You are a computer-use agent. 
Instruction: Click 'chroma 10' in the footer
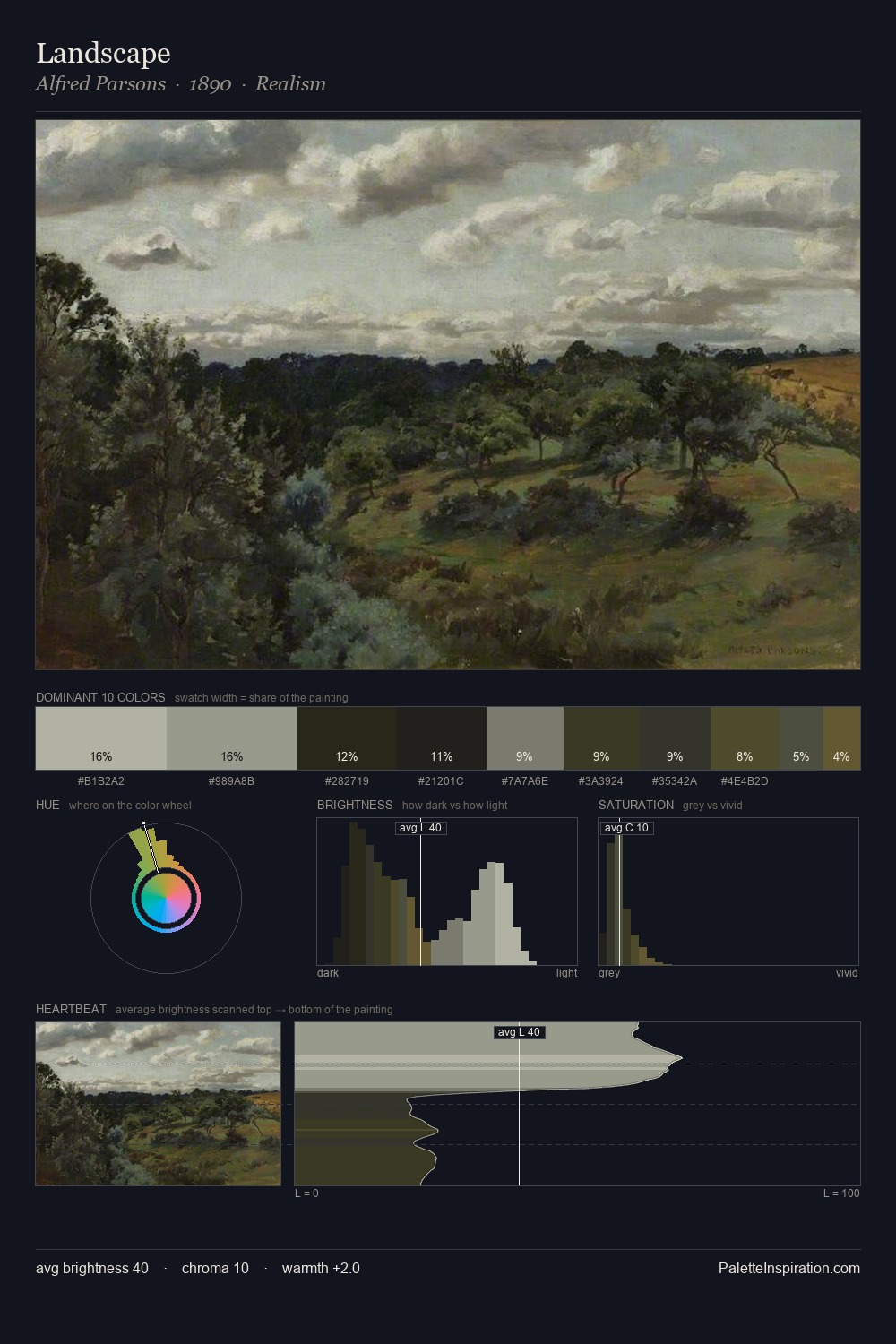coord(215,1268)
